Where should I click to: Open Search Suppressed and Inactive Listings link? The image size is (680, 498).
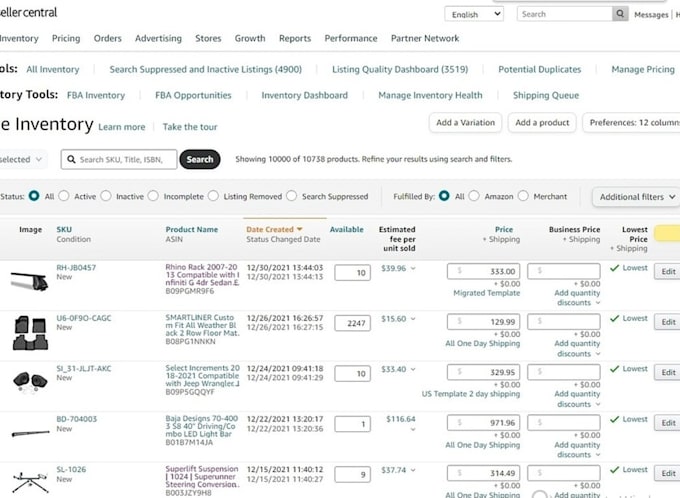coord(206,69)
